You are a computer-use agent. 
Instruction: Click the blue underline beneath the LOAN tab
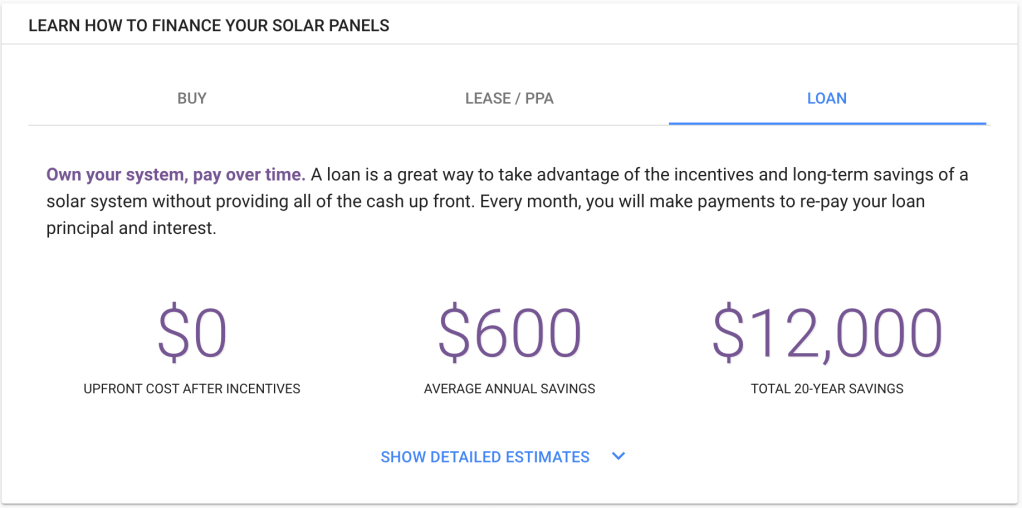[827, 123]
